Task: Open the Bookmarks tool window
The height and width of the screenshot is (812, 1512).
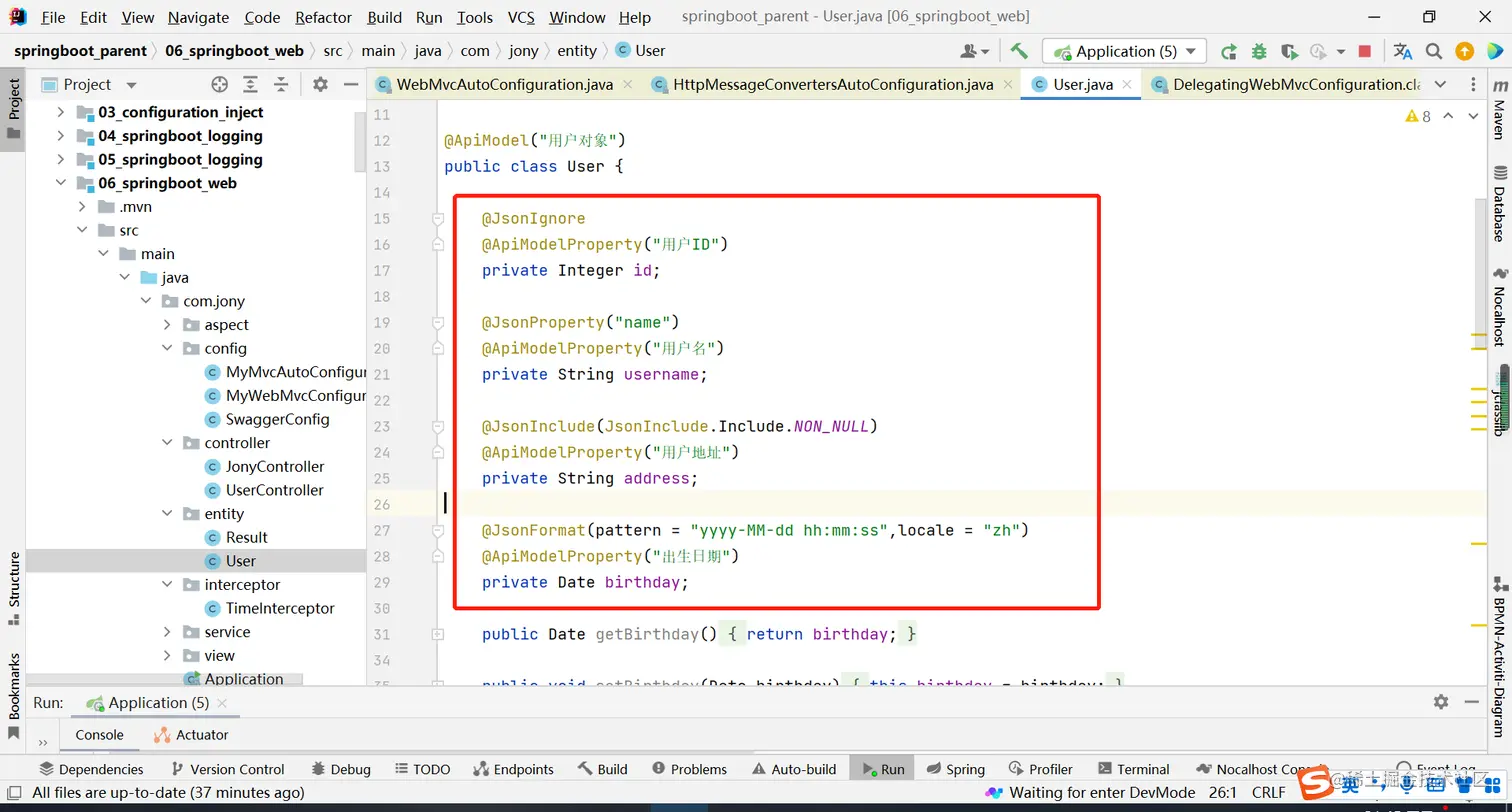Action: coord(14,696)
